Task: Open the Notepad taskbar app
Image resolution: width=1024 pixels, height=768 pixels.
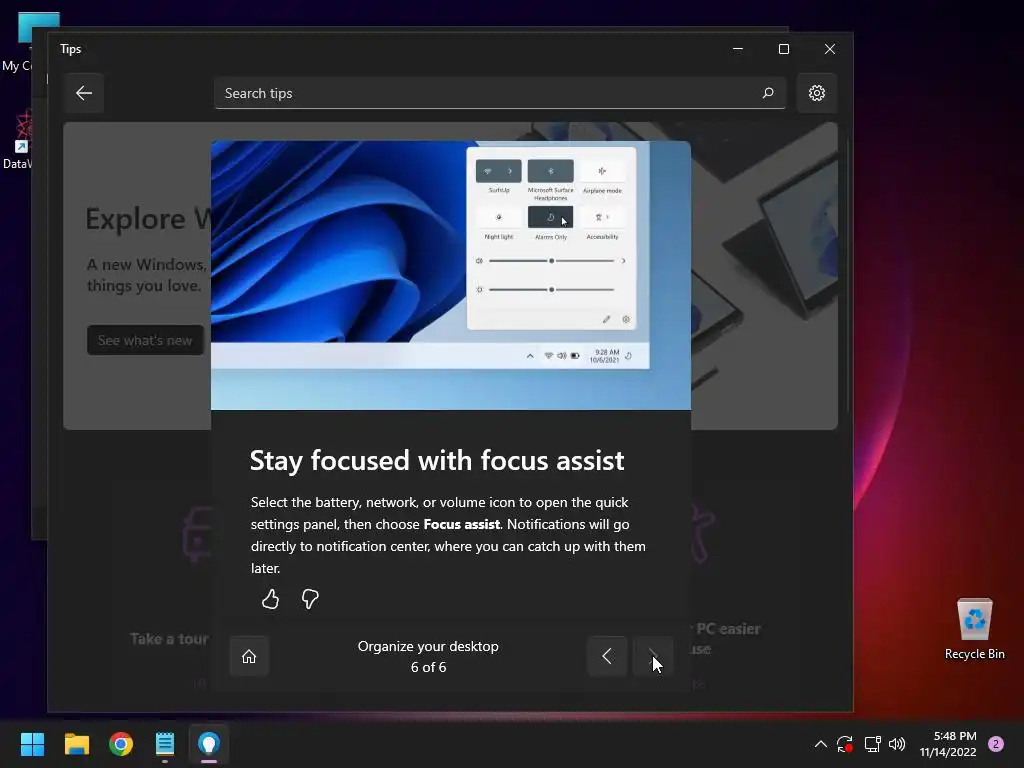Action: [165, 744]
